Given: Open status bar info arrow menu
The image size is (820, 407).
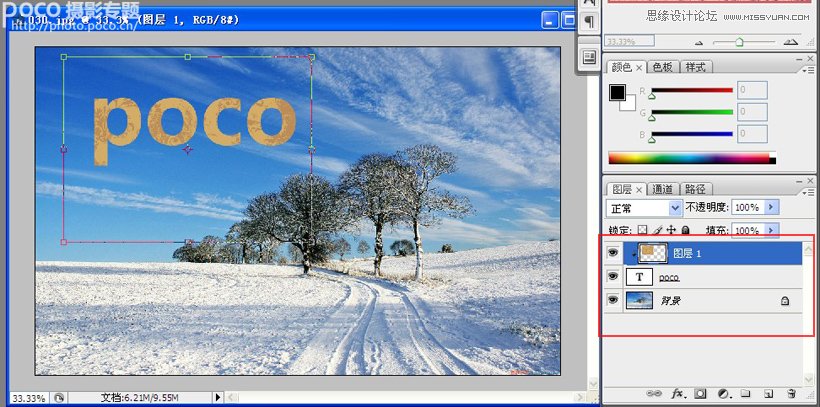Looking at the screenshot, I should click(x=218, y=398).
